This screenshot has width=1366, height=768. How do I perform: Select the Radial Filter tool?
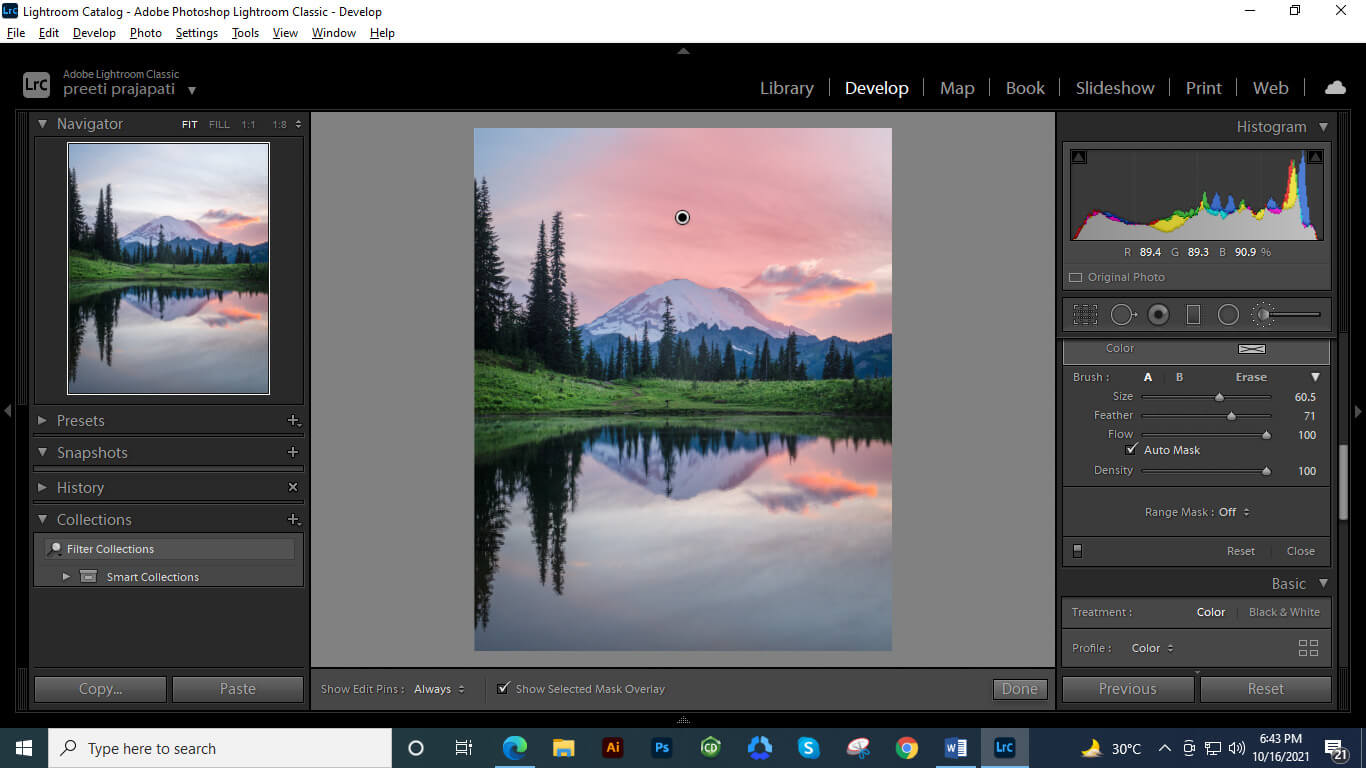point(1228,314)
